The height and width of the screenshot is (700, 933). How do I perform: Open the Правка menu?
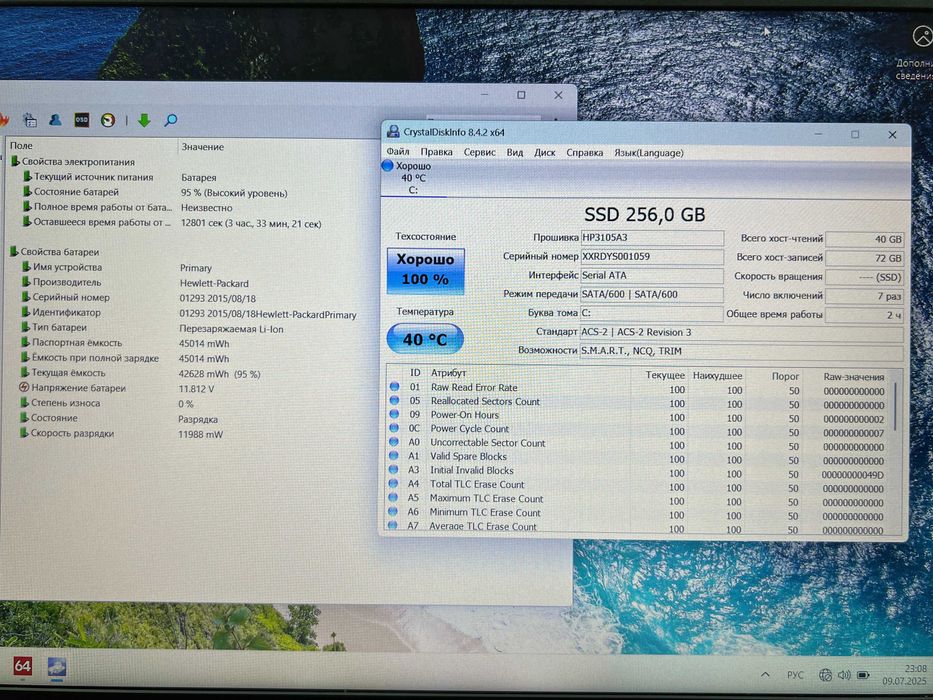tap(437, 152)
